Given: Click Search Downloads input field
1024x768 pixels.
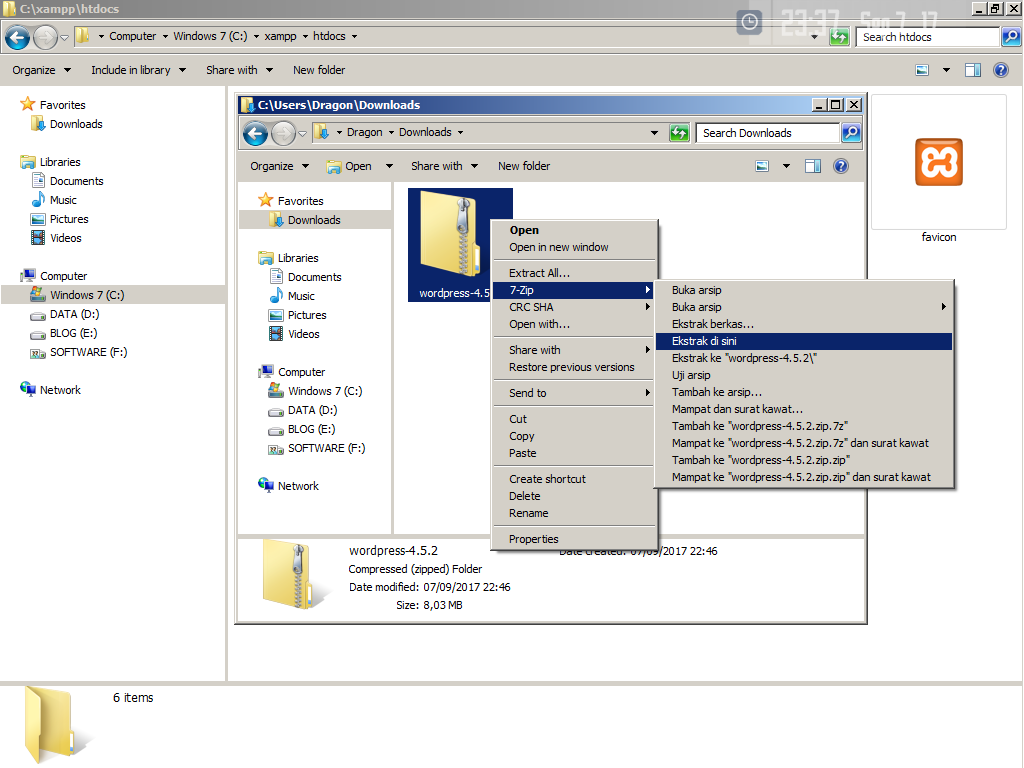Looking at the screenshot, I should pyautogui.click(x=767, y=133).
